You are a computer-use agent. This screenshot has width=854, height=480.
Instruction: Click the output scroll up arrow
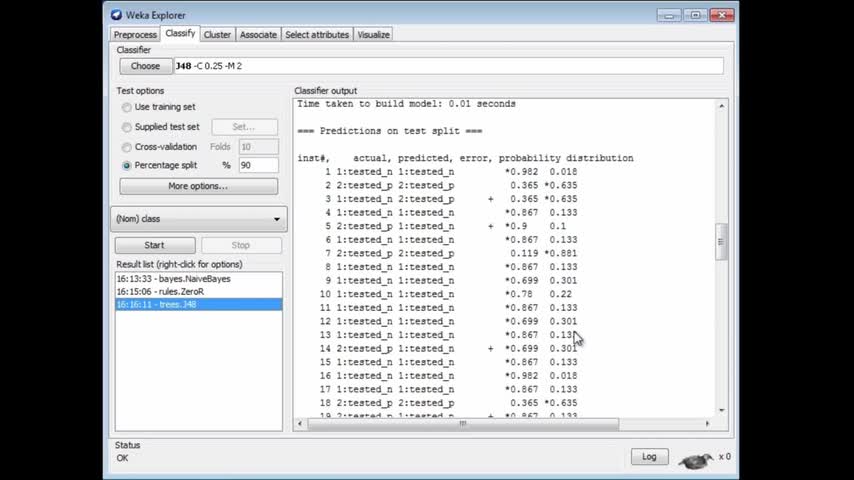pos(721,106)
